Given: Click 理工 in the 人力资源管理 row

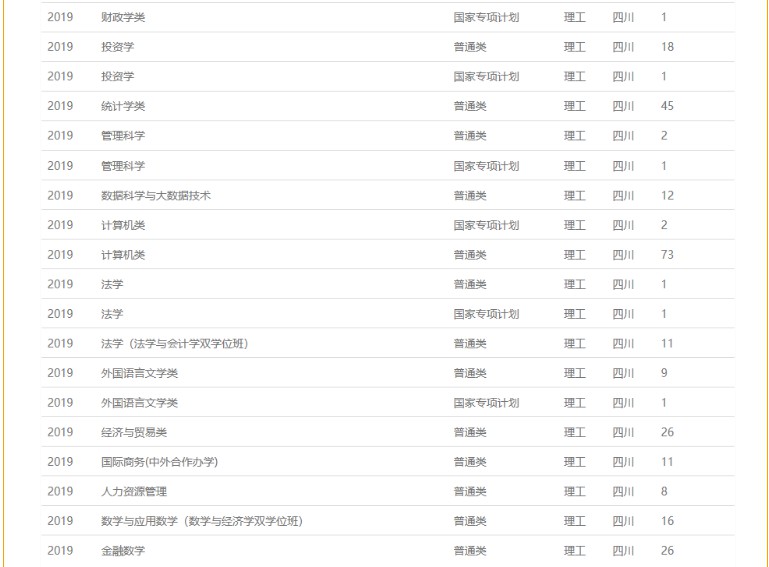Looking at the screenshot, I should pos(574,492).
